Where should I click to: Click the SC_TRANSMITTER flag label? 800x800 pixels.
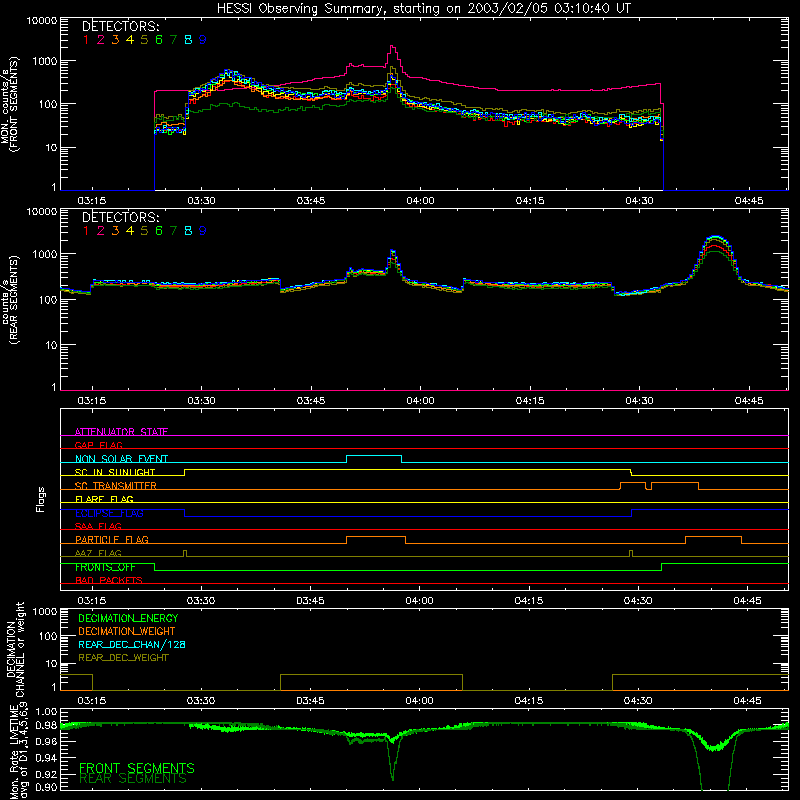tap(116, 486)
